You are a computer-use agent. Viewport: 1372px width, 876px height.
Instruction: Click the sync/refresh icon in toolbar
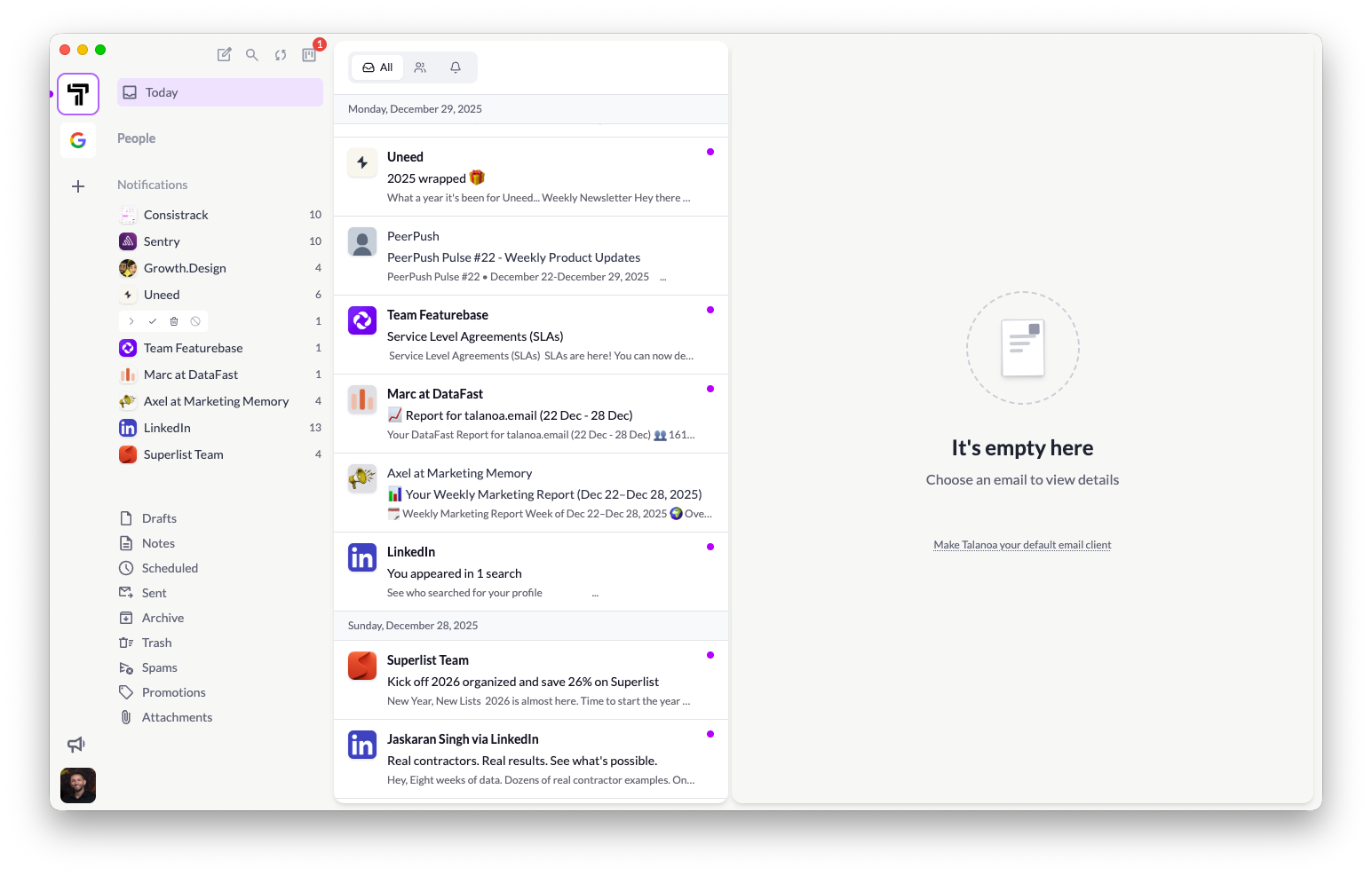point(281,54)
